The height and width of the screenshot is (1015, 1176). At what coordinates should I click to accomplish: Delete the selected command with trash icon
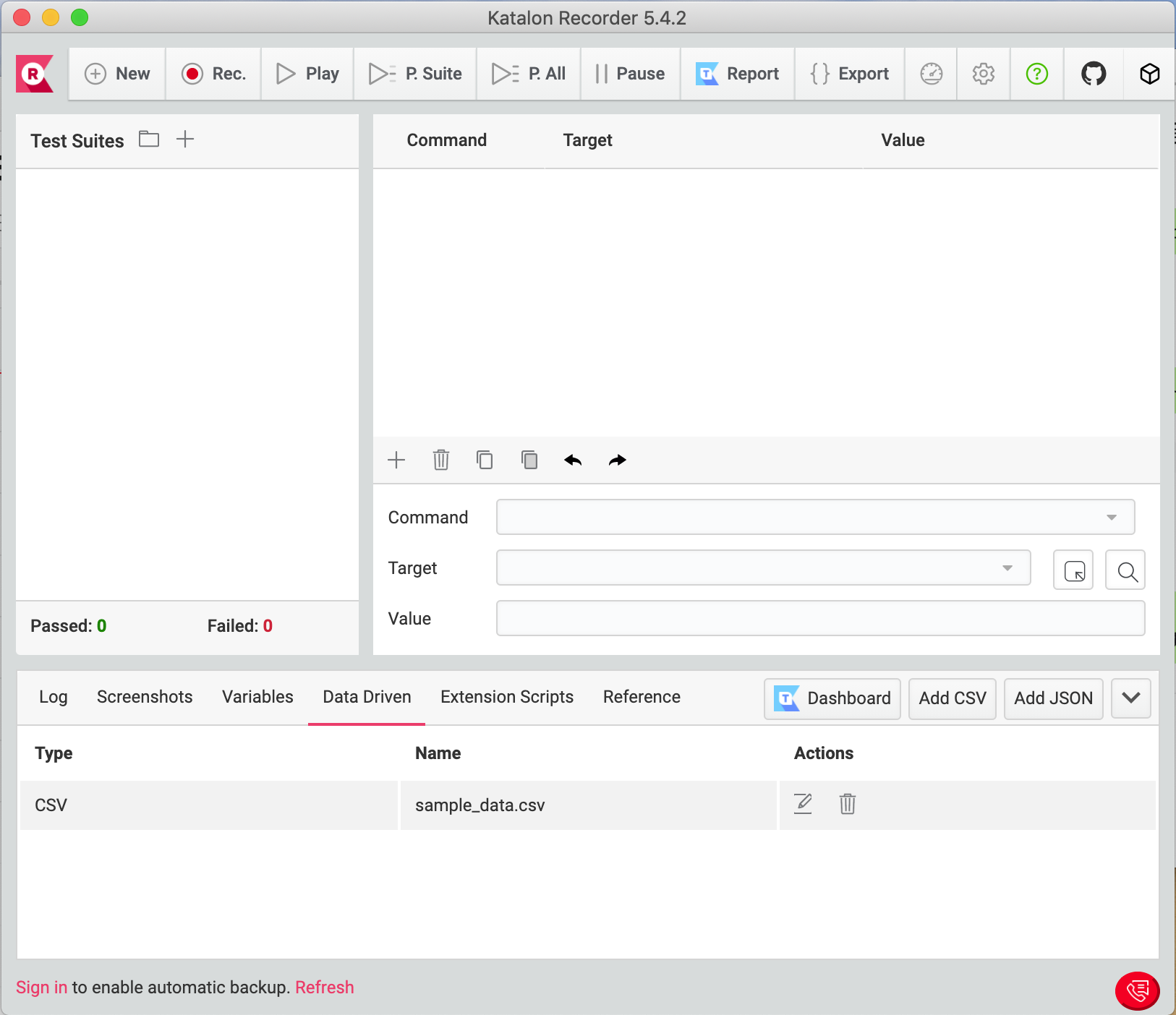pos(441,460)
